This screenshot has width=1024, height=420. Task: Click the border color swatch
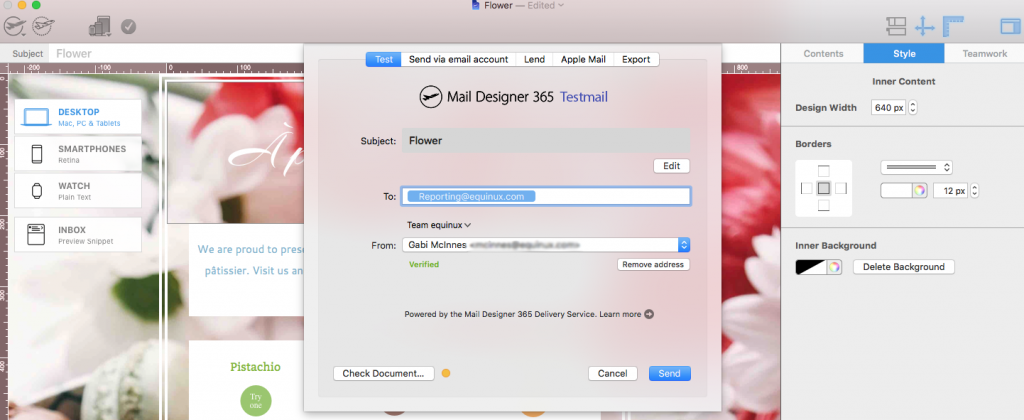coord(896,191)
